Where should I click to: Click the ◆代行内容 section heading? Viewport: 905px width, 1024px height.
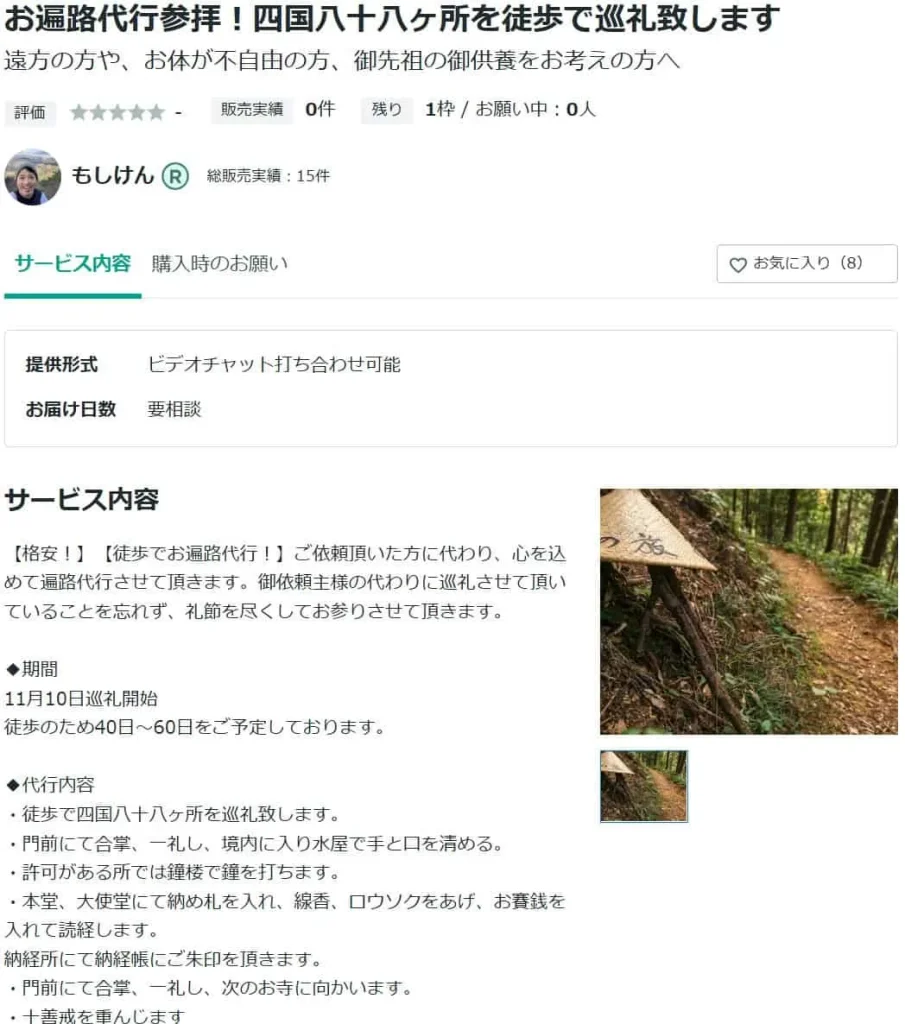[50, 784]
